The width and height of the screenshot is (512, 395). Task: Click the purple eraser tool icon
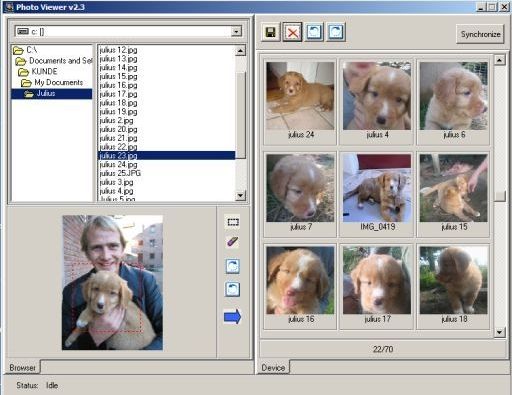click(232, 242)
